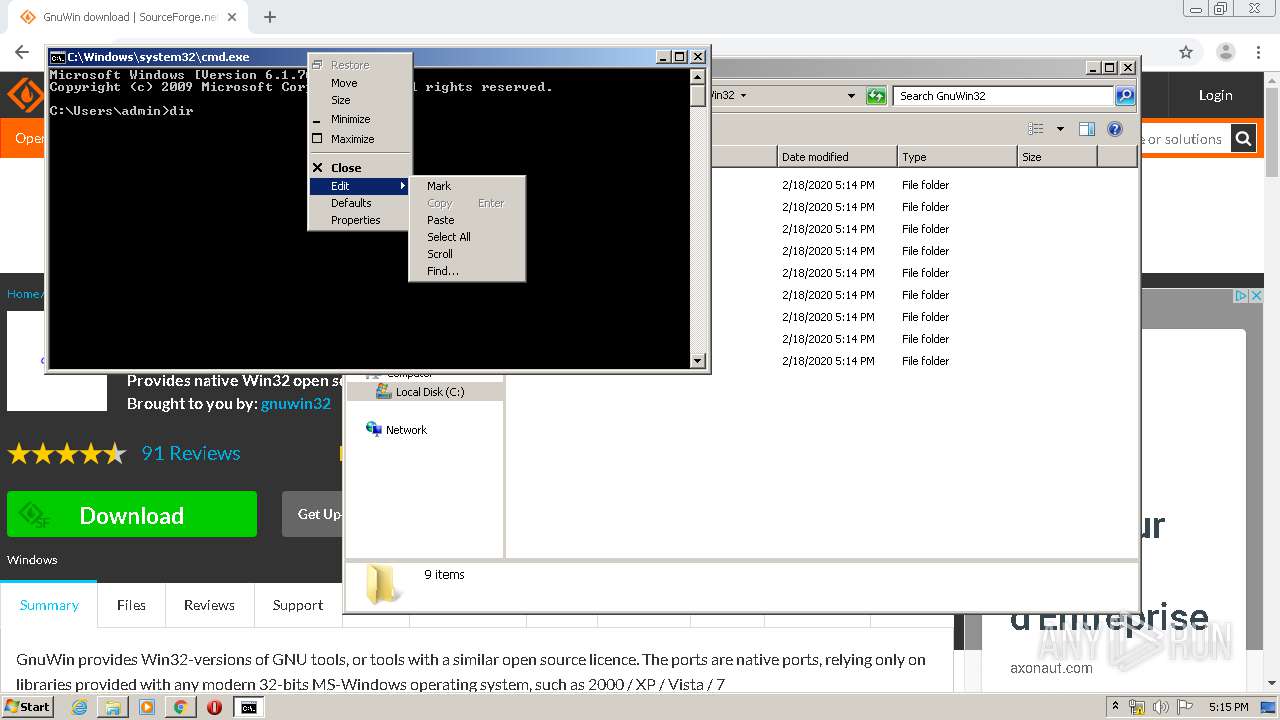Open Defaults from the cmd system menu
The image size is (1280, 720).
tap(351, 203)
